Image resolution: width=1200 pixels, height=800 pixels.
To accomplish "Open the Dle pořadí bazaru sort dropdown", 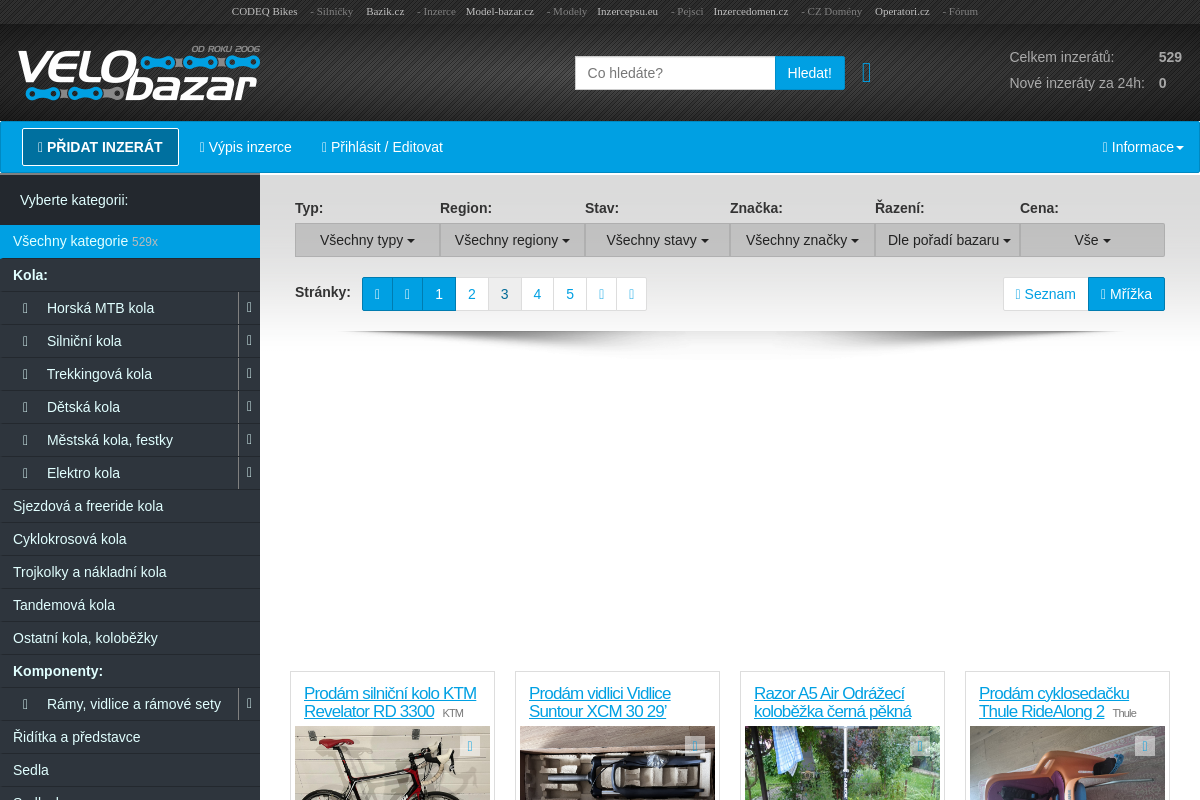I will pos(947,240).
